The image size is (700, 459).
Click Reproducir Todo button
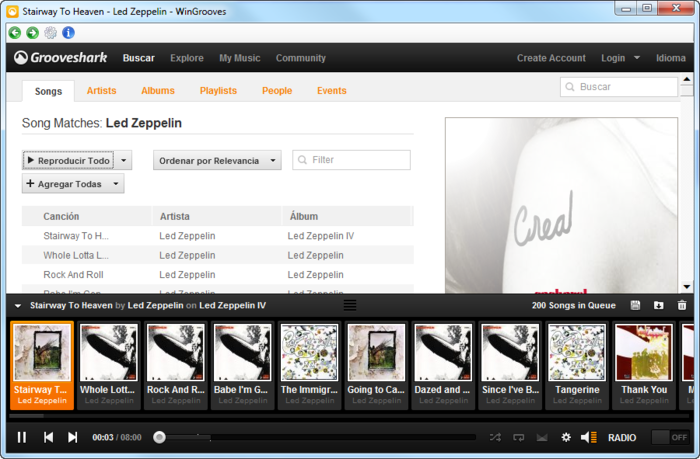(68, 160)
